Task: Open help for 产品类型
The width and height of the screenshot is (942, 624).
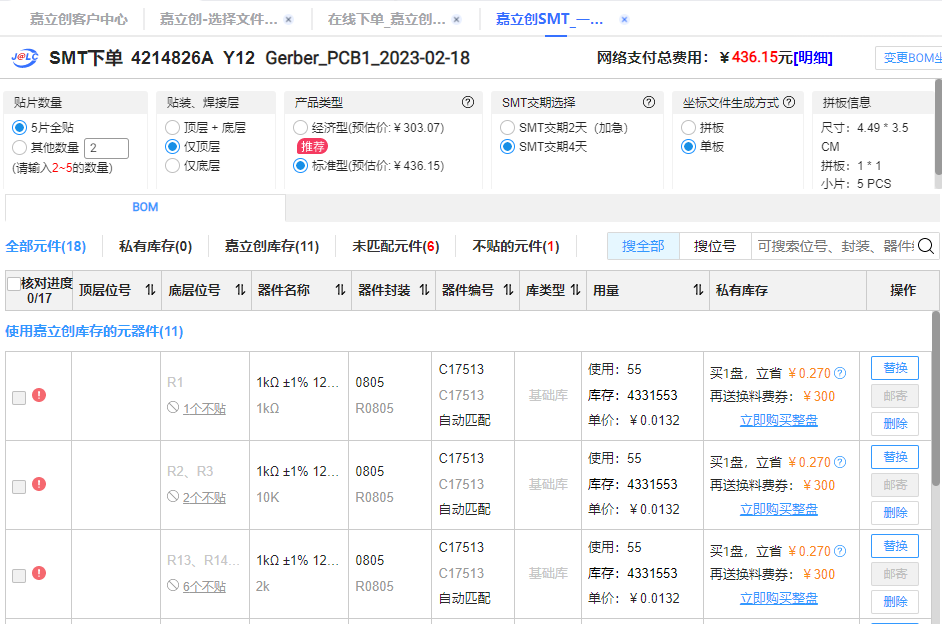Action: point(468,102)
